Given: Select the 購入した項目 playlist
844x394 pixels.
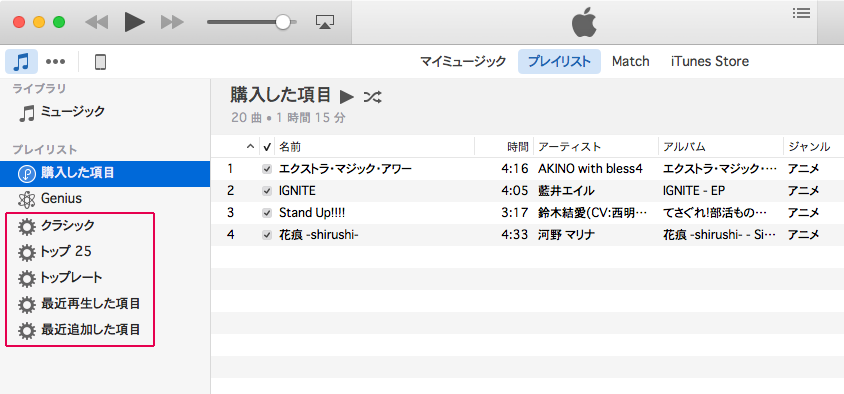Looking at the screenshot, I should pyautogui.click(x=105, y=173).
